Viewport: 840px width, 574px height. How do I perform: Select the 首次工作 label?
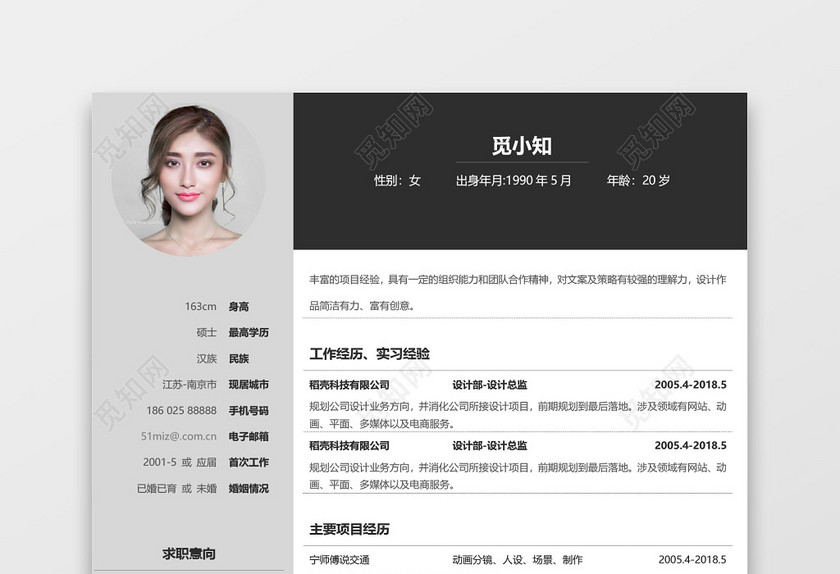point(249,462)
